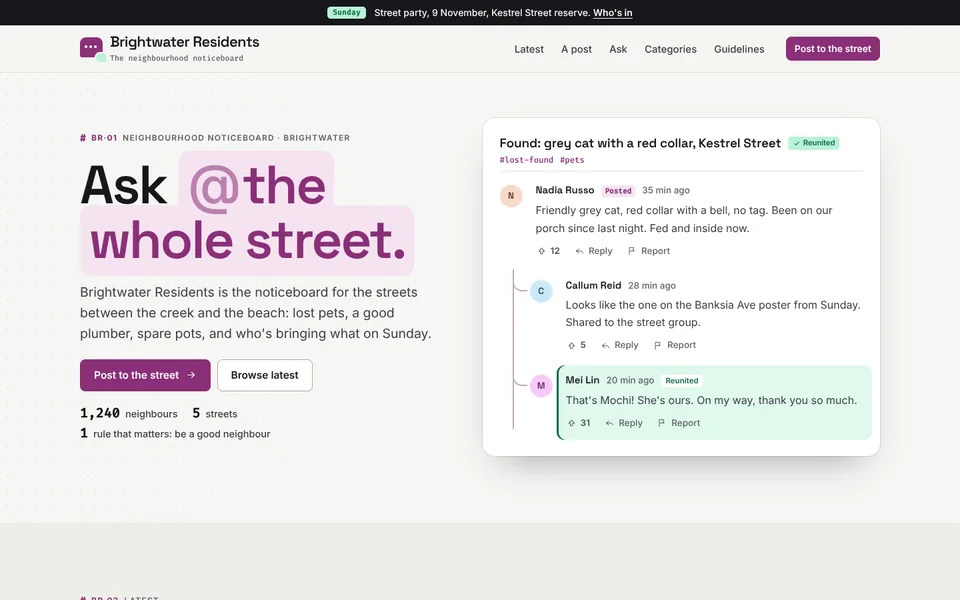Follow the Who's in banner link

[612, 13]
